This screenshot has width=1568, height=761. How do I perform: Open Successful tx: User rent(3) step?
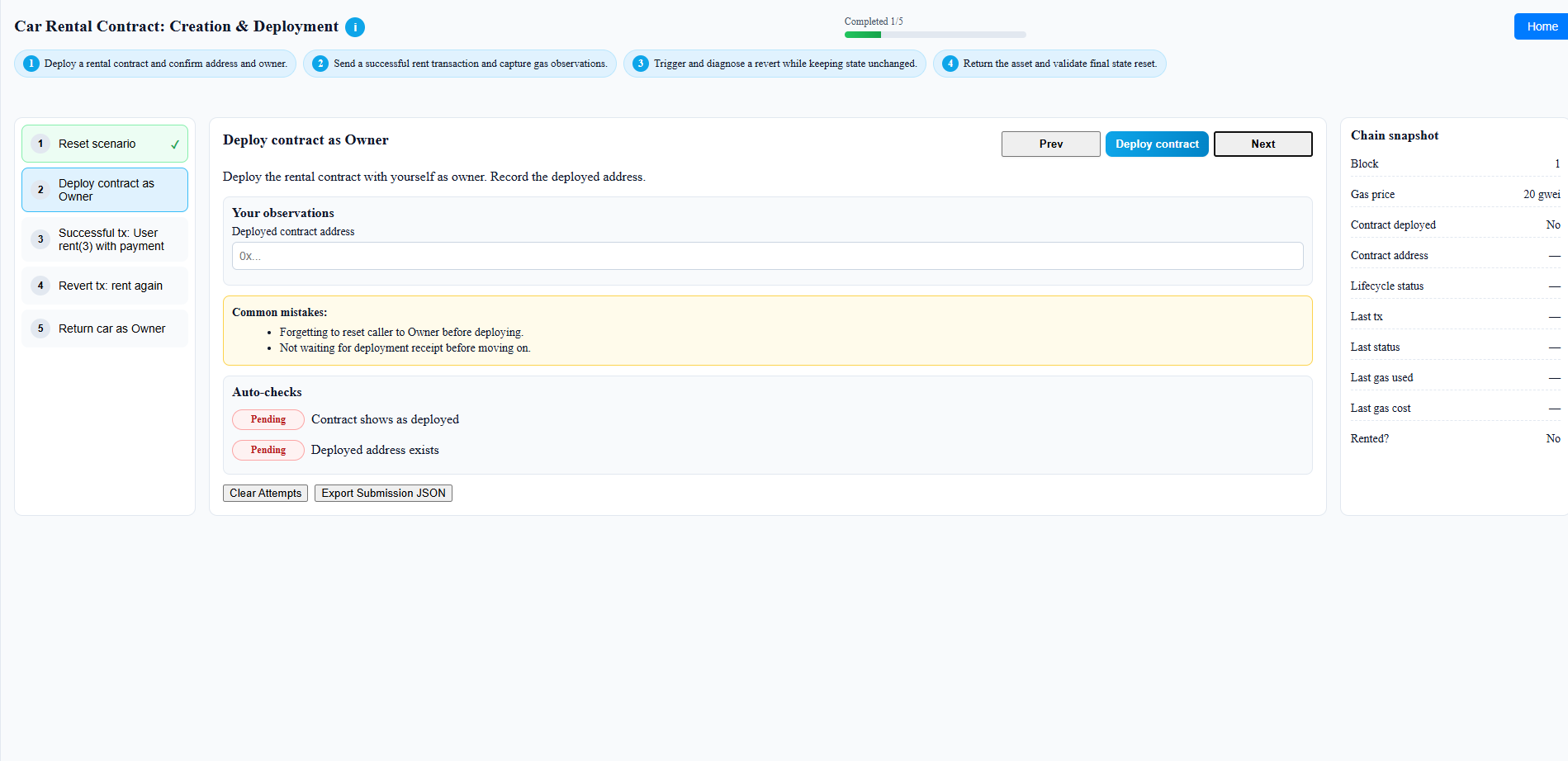(x=111, y=239)
